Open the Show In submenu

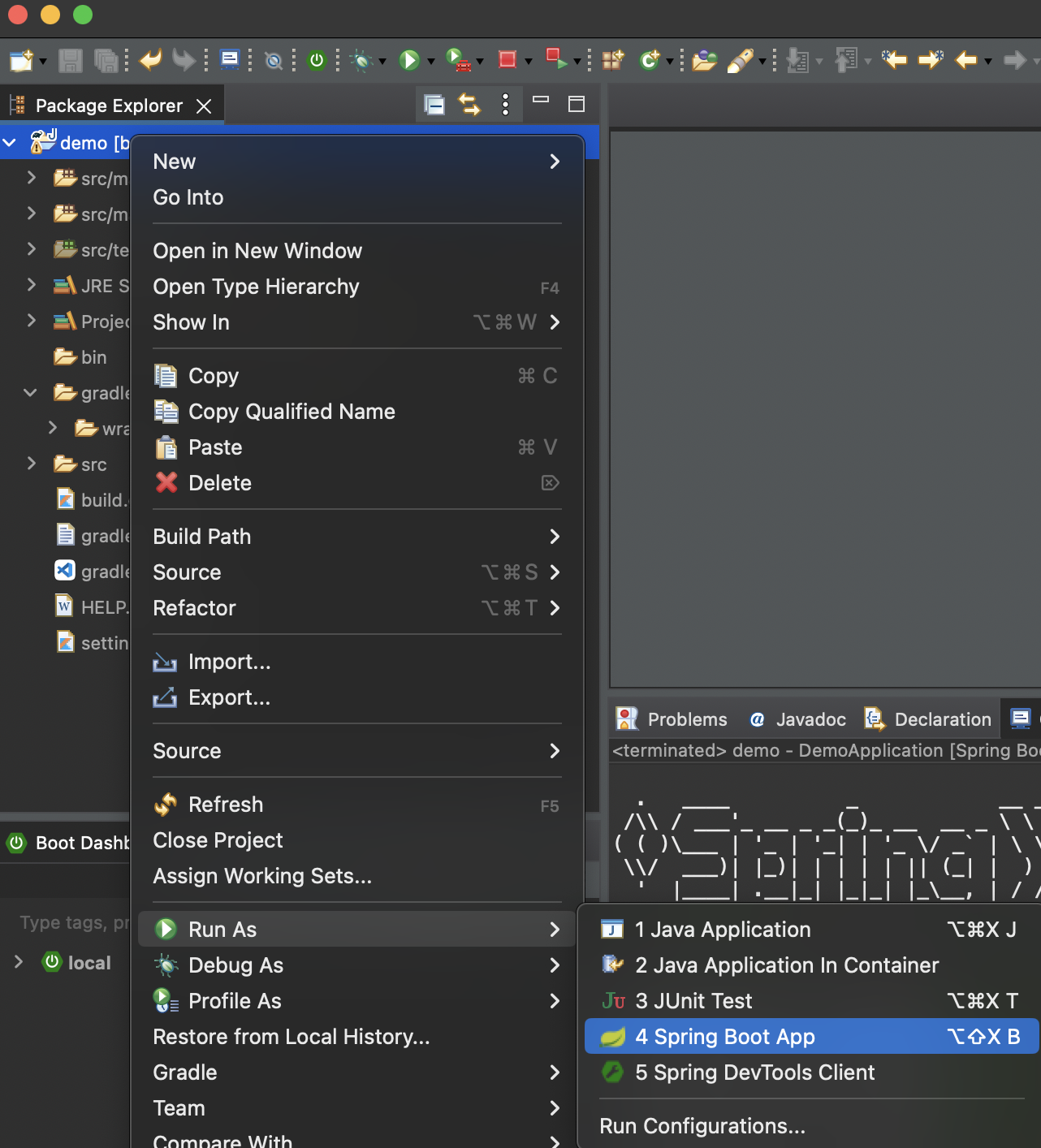click(357, 322)
